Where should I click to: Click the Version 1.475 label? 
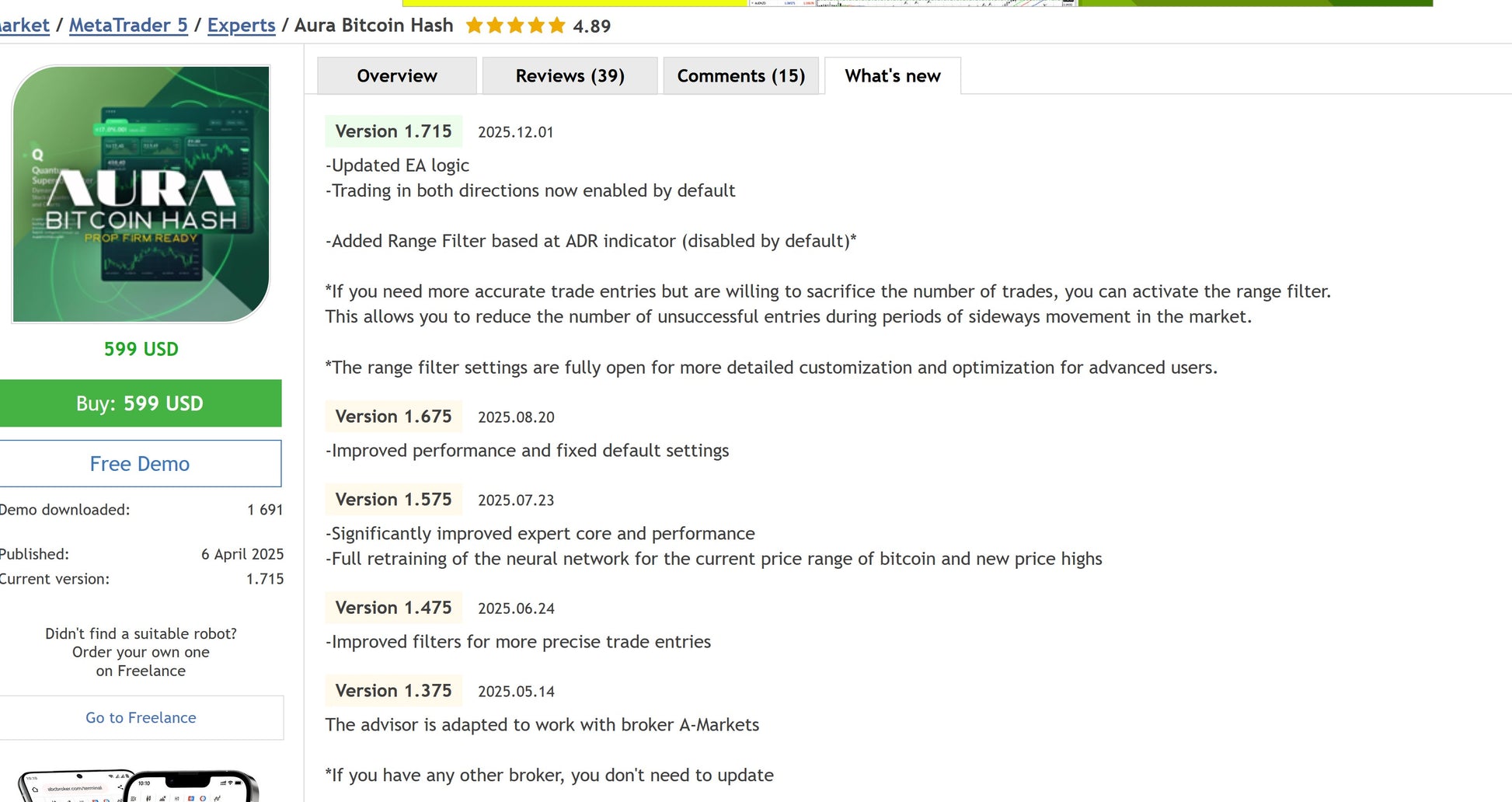[393, 608]
